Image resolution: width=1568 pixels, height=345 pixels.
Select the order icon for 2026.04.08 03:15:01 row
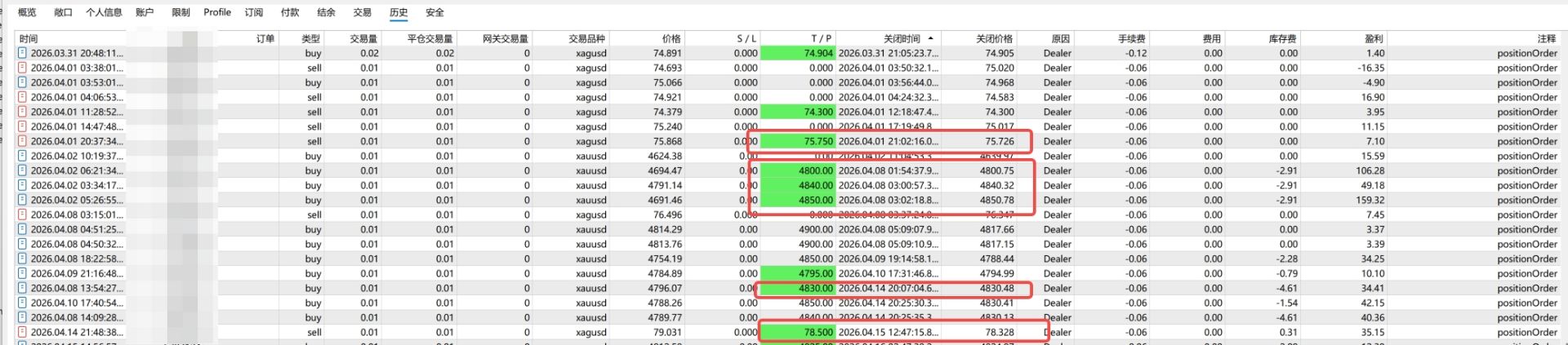[x=22, y=215]
